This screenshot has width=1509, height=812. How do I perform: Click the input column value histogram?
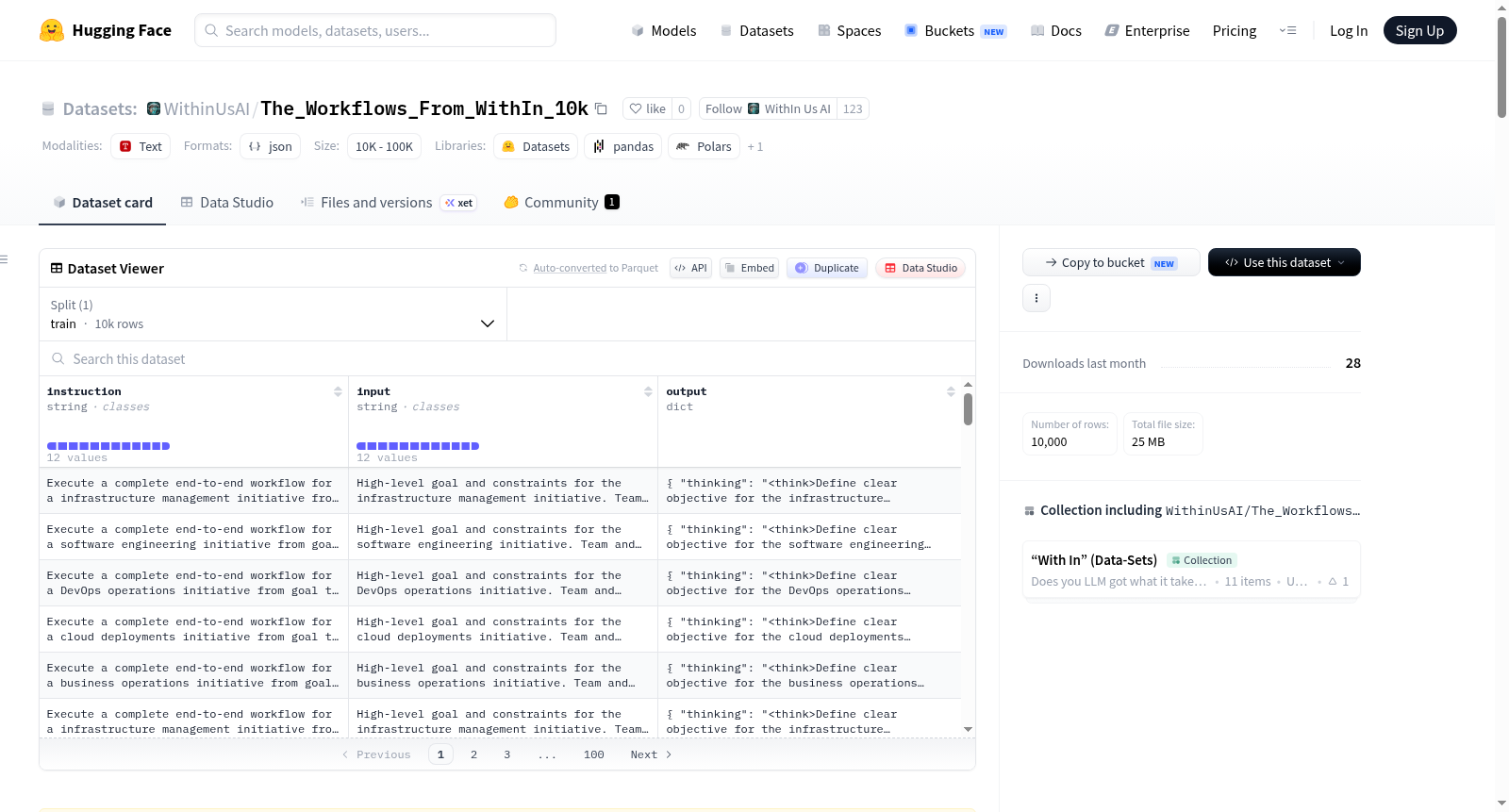tap(418, 446)
